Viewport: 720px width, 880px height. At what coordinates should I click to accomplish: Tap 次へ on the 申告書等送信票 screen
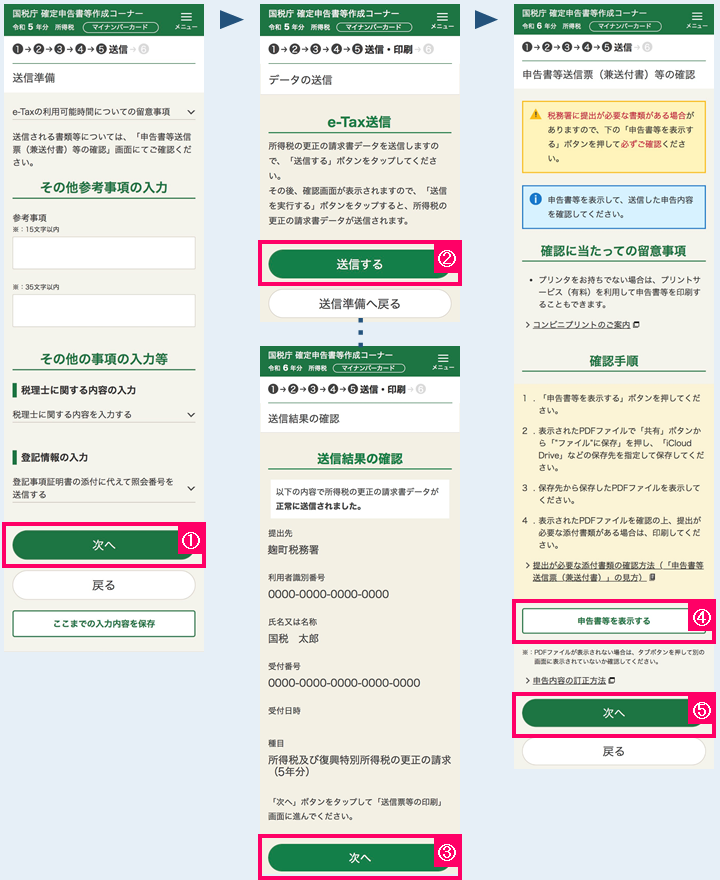coord(613,713)
